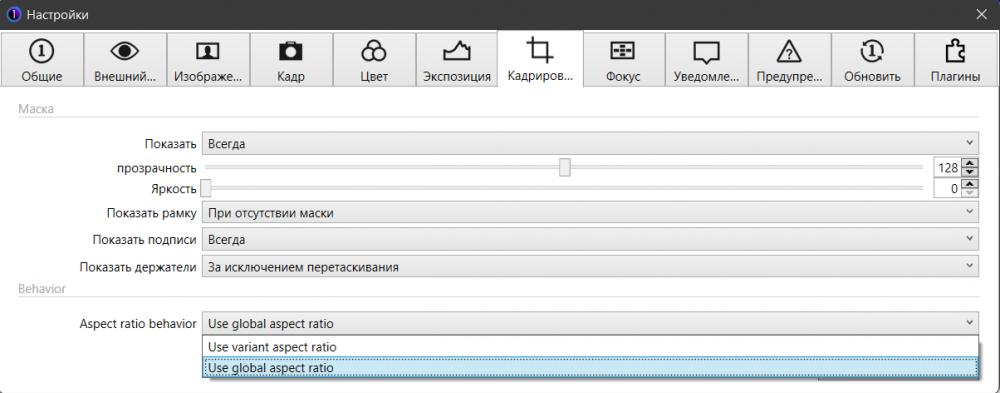Decrease the прозрачность value with down arrow
The height and width of the screenshot is (393, 1000).
(970, 172)
